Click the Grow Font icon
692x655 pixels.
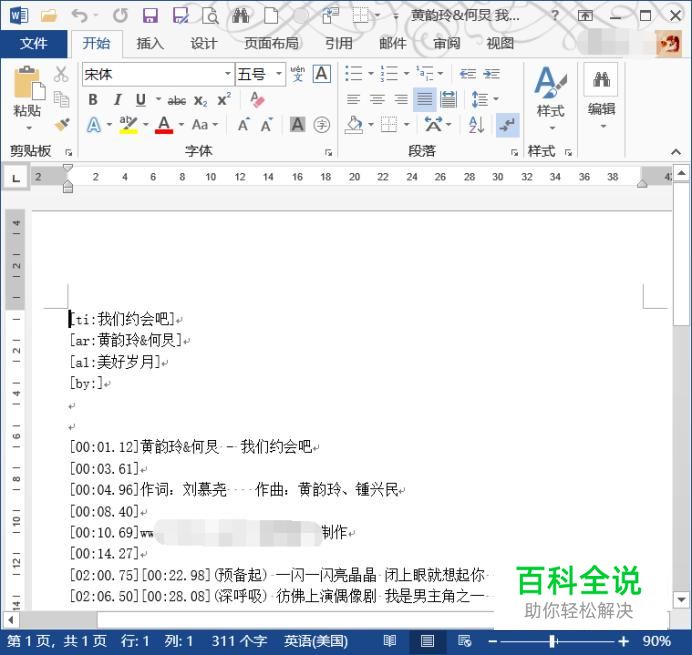(244, 125)
